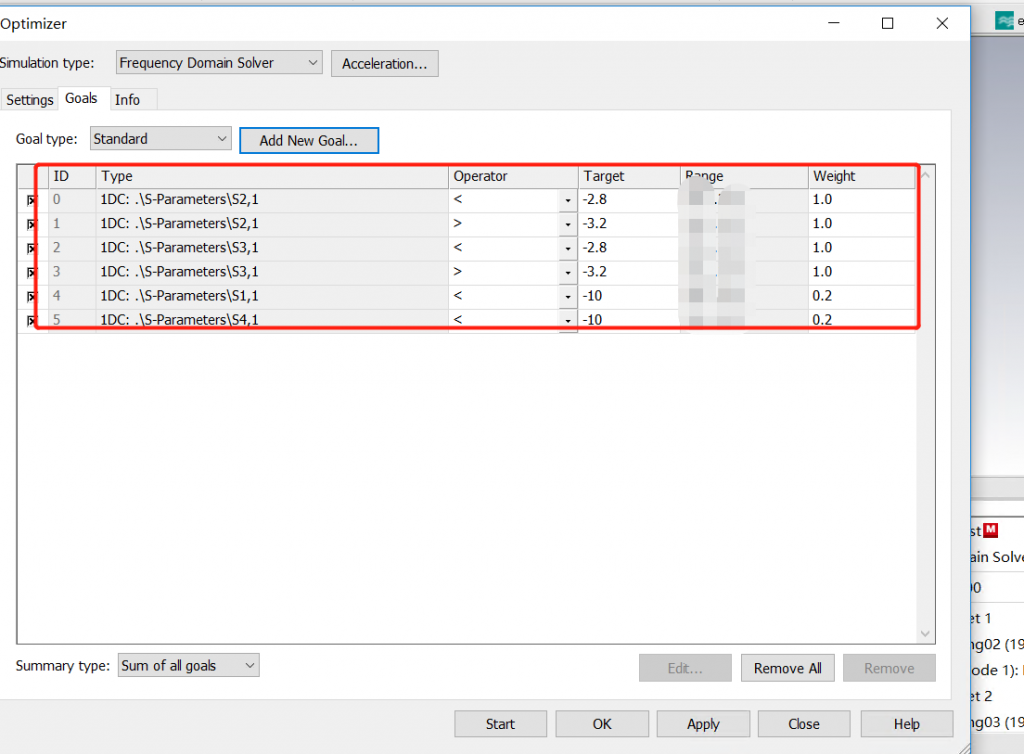
Task: Start the optimization run
Action: 500,724
